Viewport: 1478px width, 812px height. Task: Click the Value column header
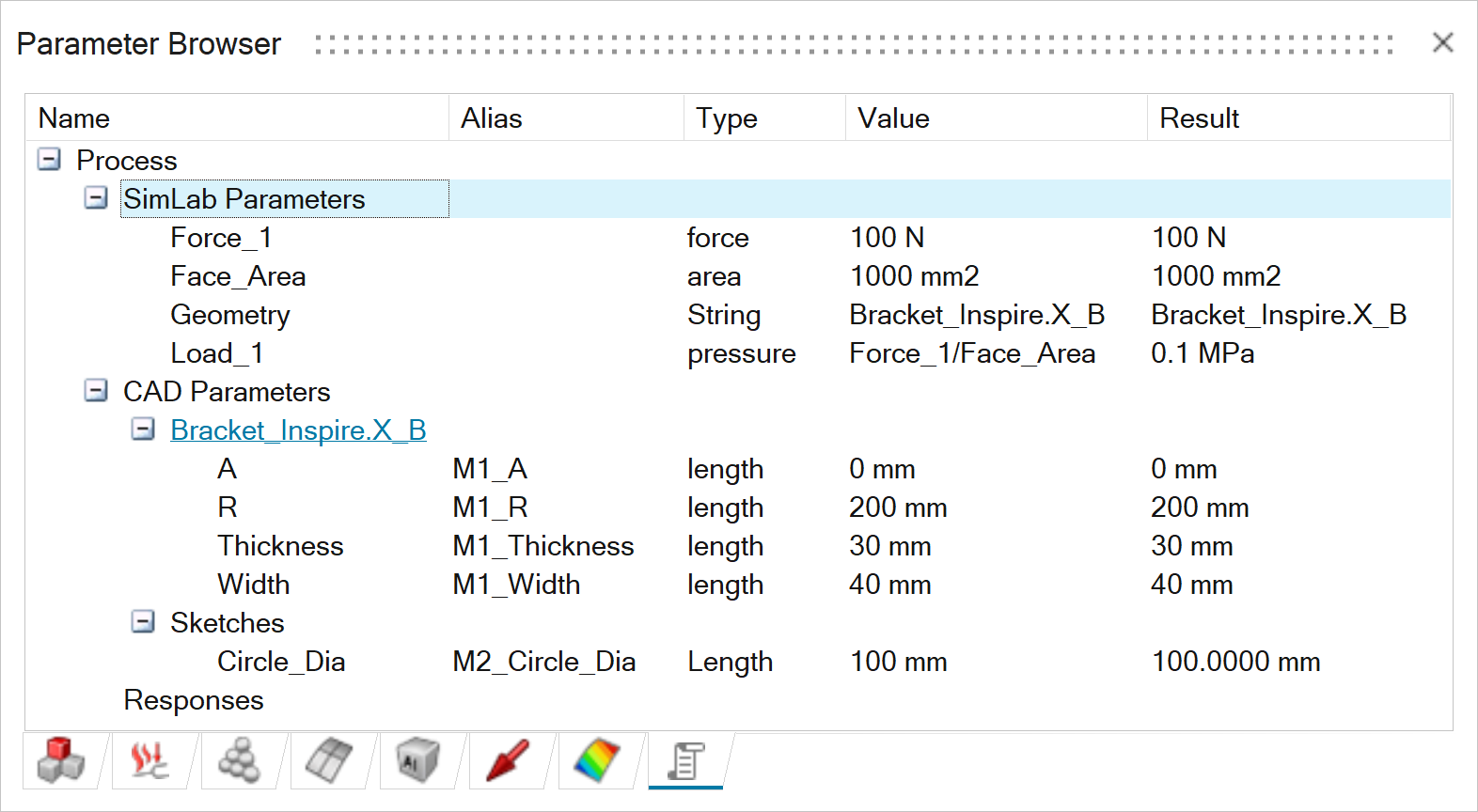tap(893, 118)
